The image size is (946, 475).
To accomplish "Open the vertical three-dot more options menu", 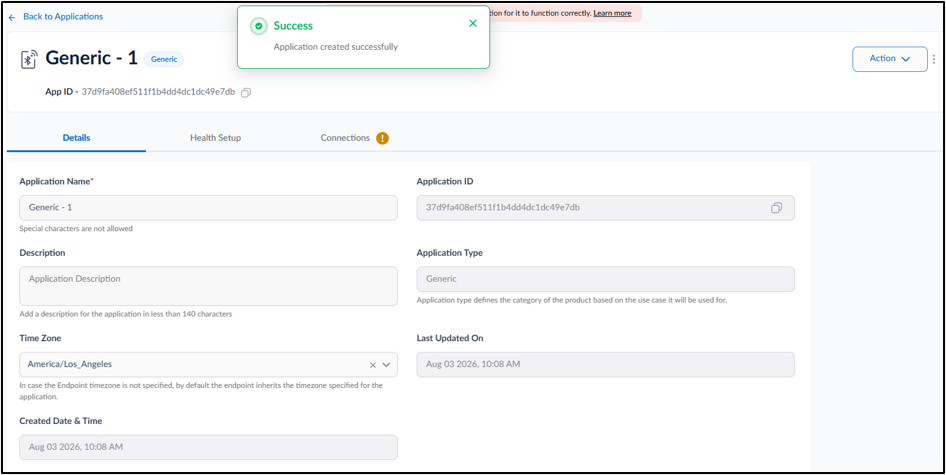I will 934,59.
